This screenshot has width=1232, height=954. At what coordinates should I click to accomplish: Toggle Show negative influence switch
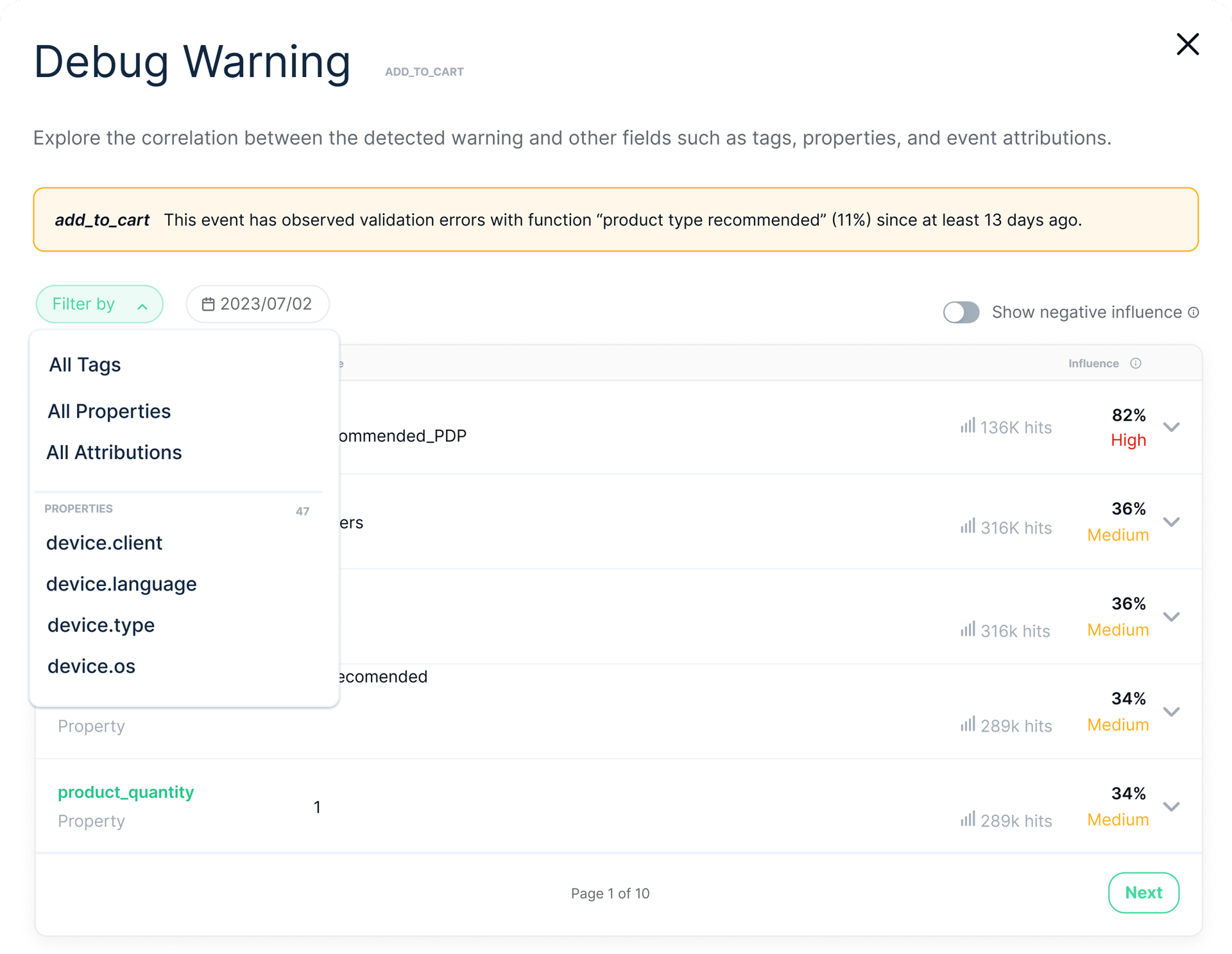coord(961,313)
